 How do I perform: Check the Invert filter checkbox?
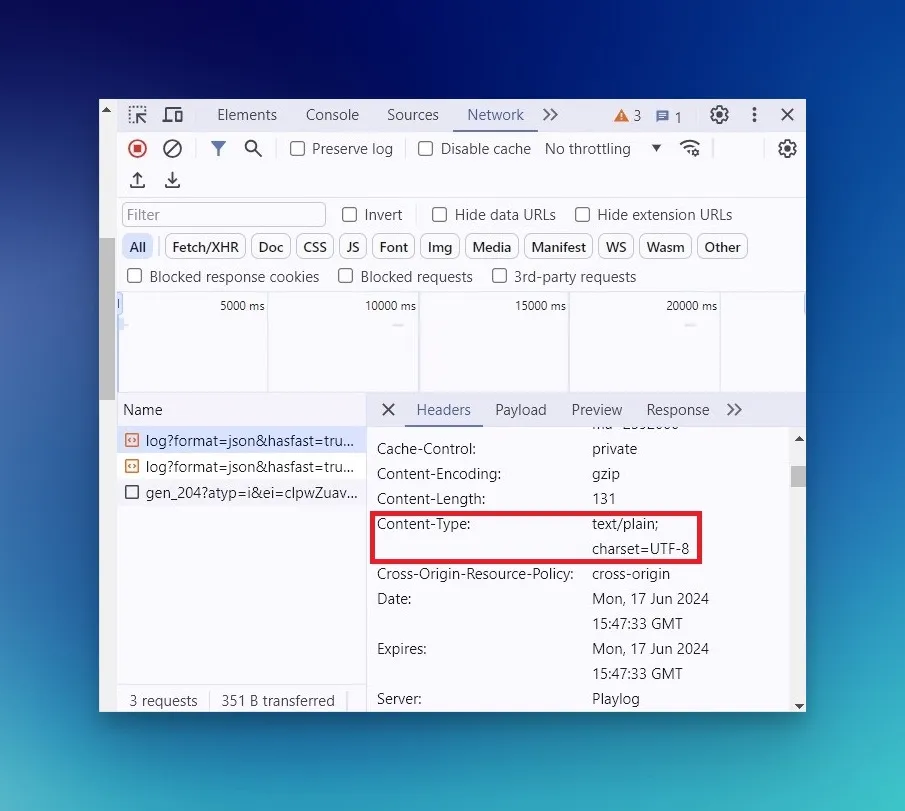click(349, 215)
